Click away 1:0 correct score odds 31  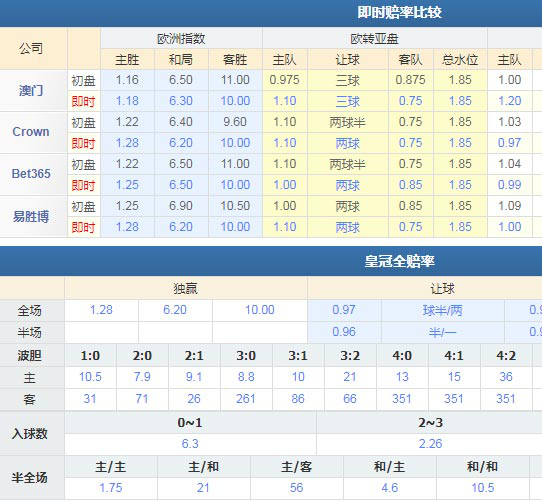90,399
